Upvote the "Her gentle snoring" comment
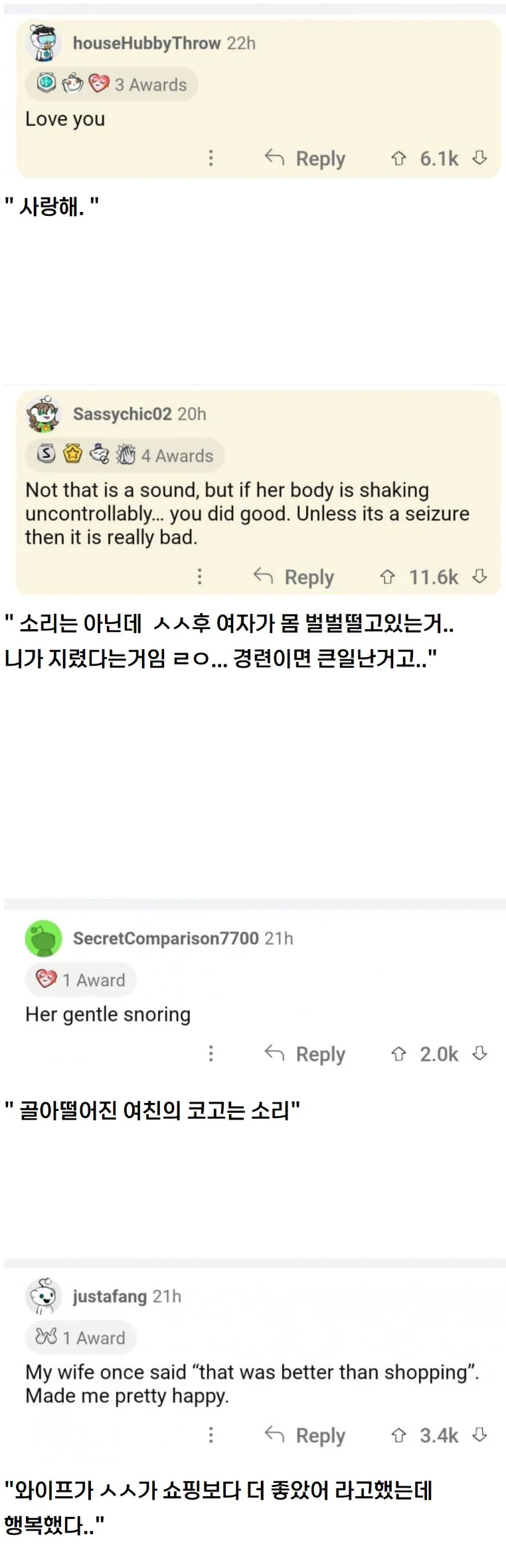506x1568 pixels. coord(398,1054)
